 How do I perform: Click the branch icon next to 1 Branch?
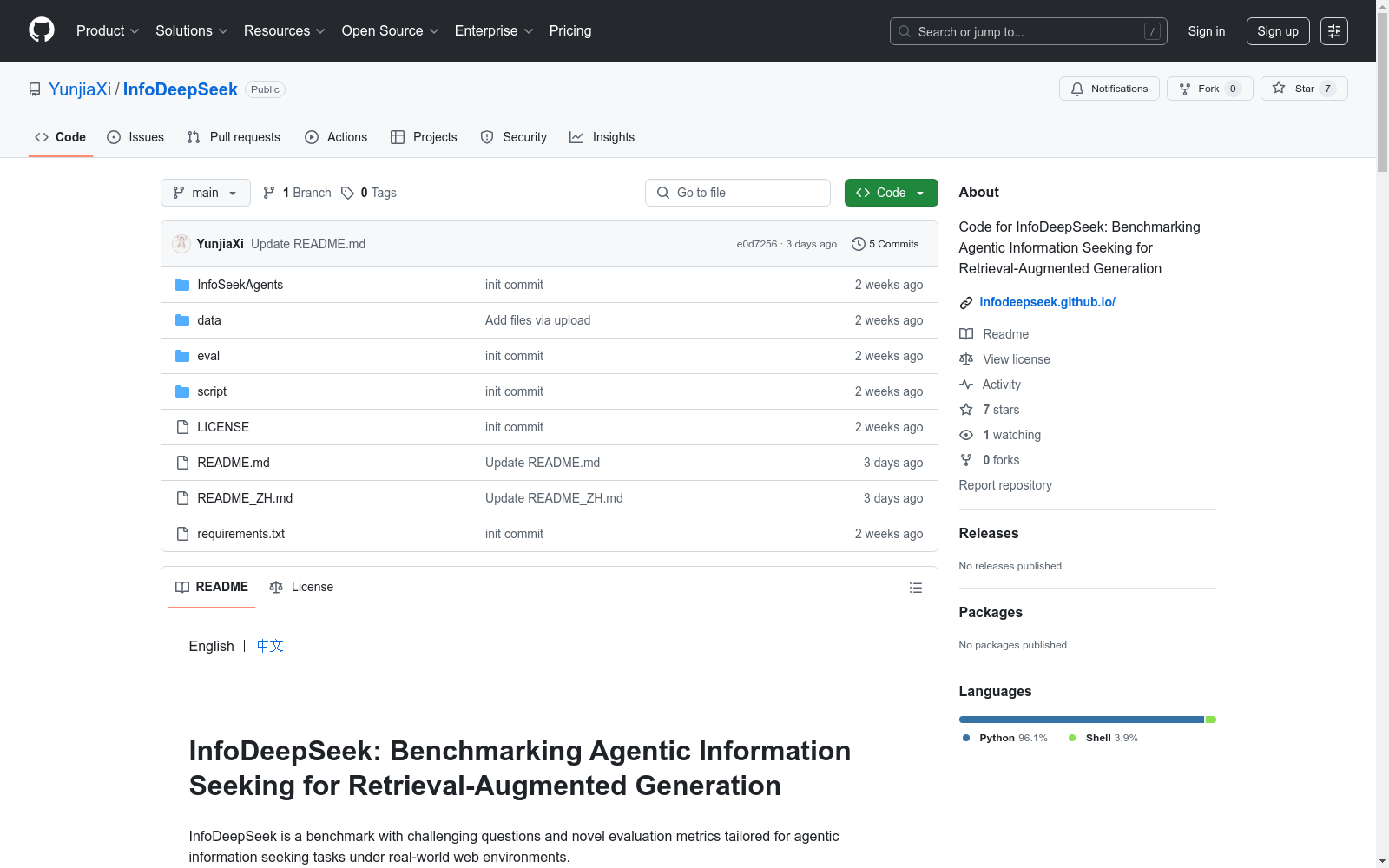[269, 193]
